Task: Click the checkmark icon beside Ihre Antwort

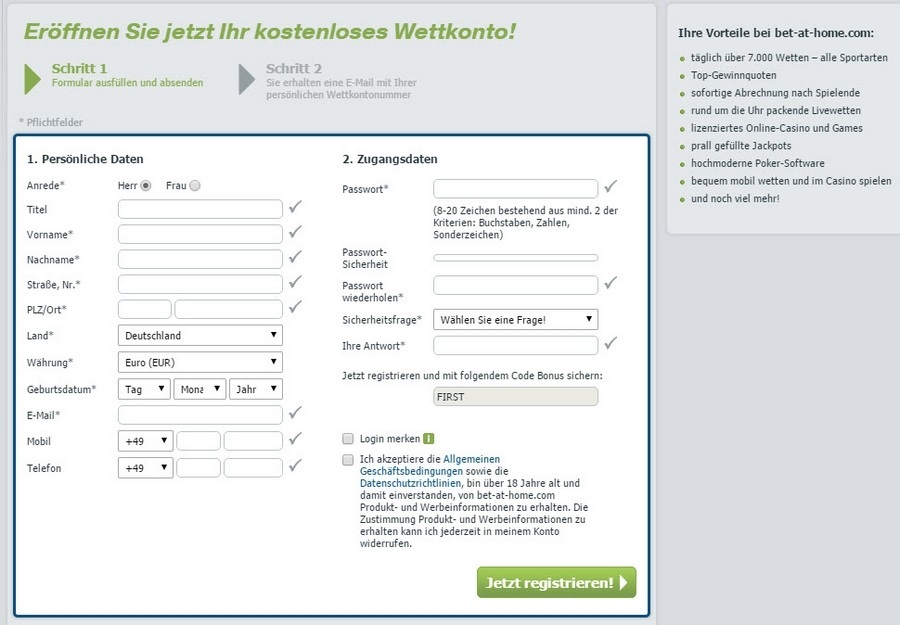Action: 611,343
